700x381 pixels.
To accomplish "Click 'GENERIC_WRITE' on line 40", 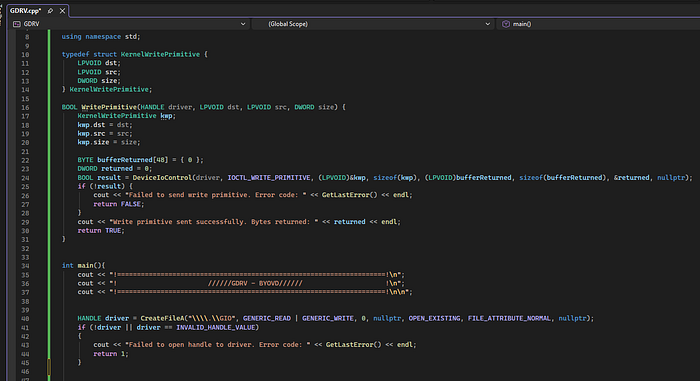I will [x=328, y=318].
